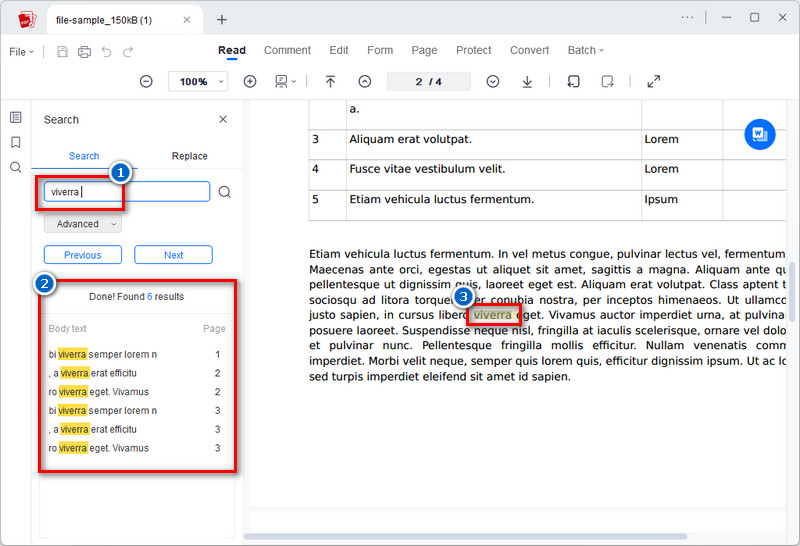This screenshot has width=800, height=546.
Task: Click the Next result button
Action: pos(173,255)
